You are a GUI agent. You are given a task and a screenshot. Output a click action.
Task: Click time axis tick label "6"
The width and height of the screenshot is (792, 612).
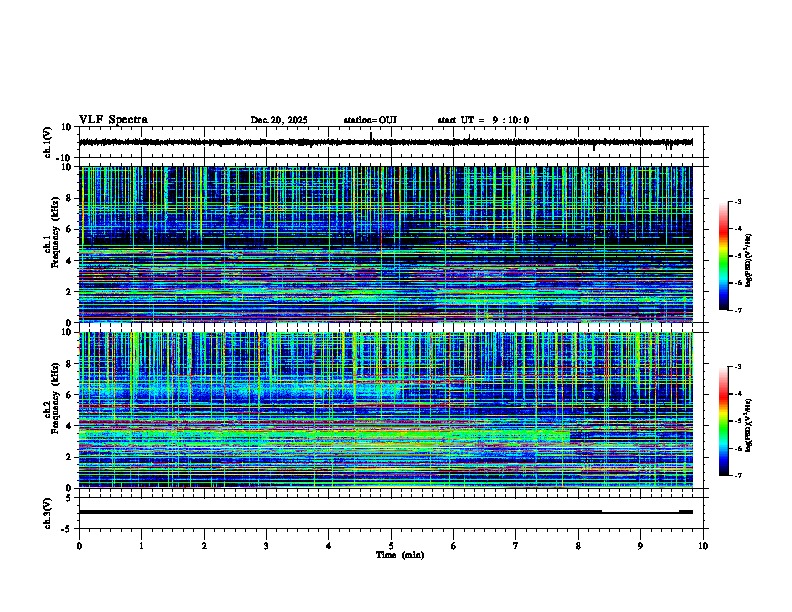(454, 546)
